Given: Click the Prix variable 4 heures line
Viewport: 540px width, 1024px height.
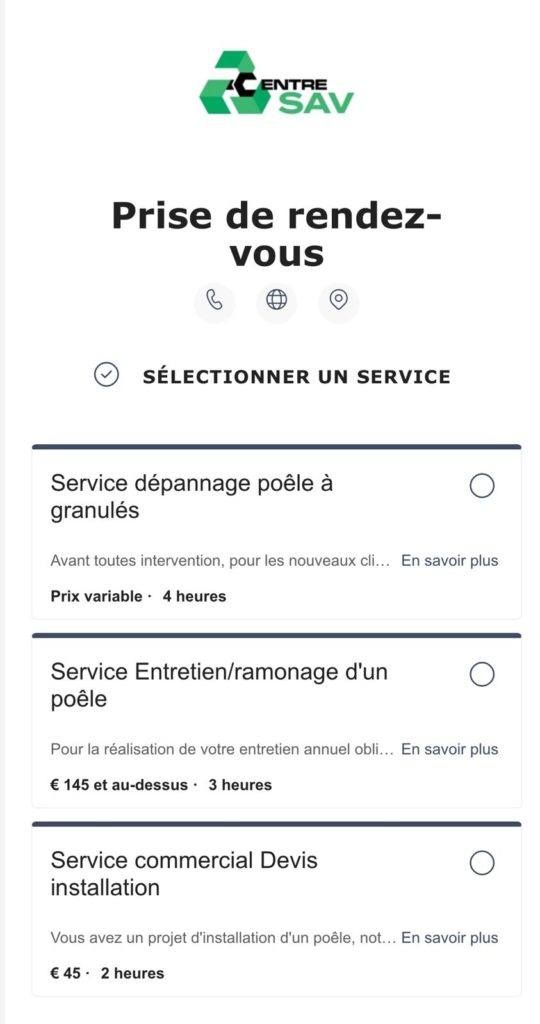Looking at the screenshot, I should (138, 596).
